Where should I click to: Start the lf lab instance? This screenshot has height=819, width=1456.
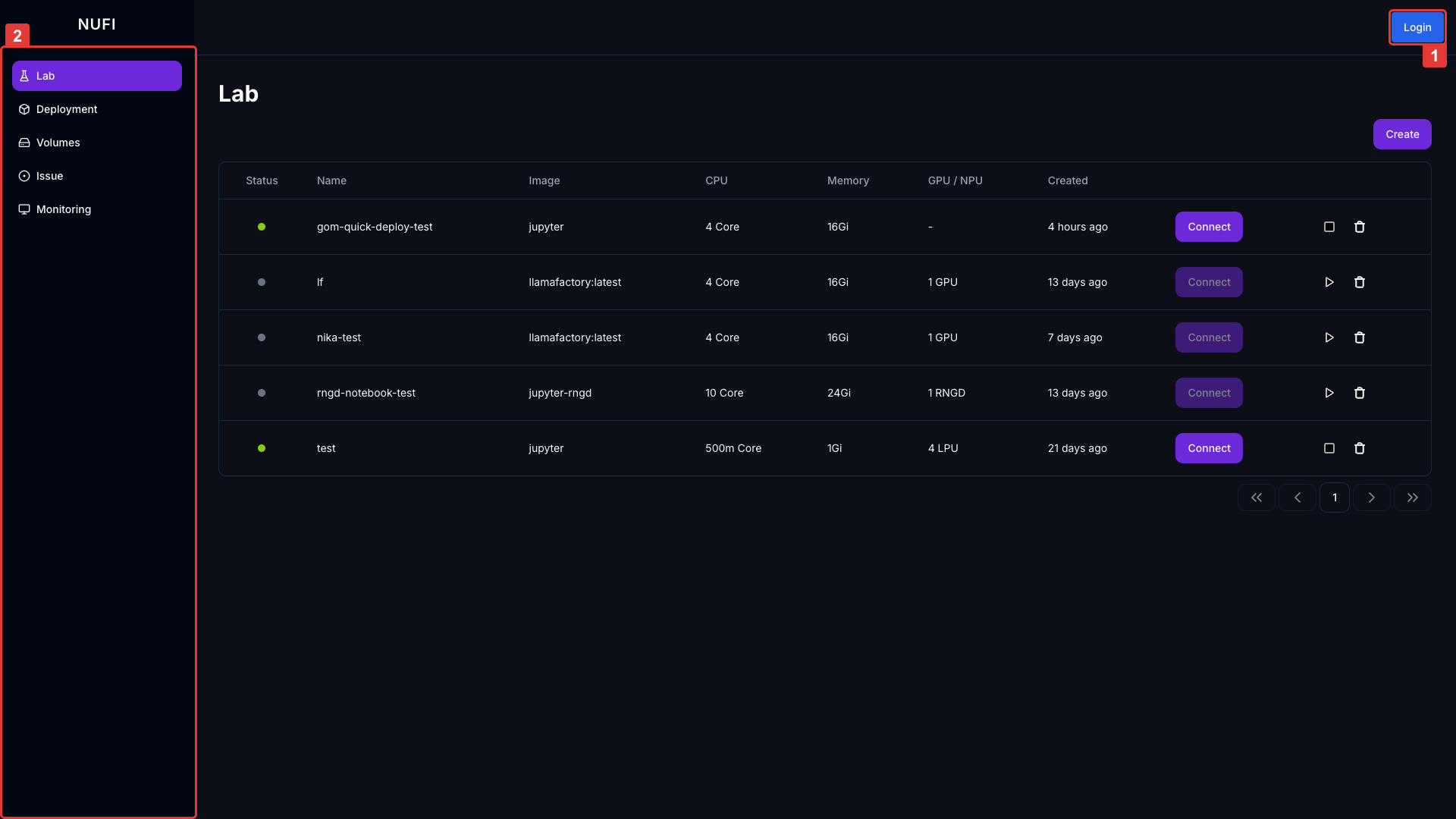pos(1329,282)
